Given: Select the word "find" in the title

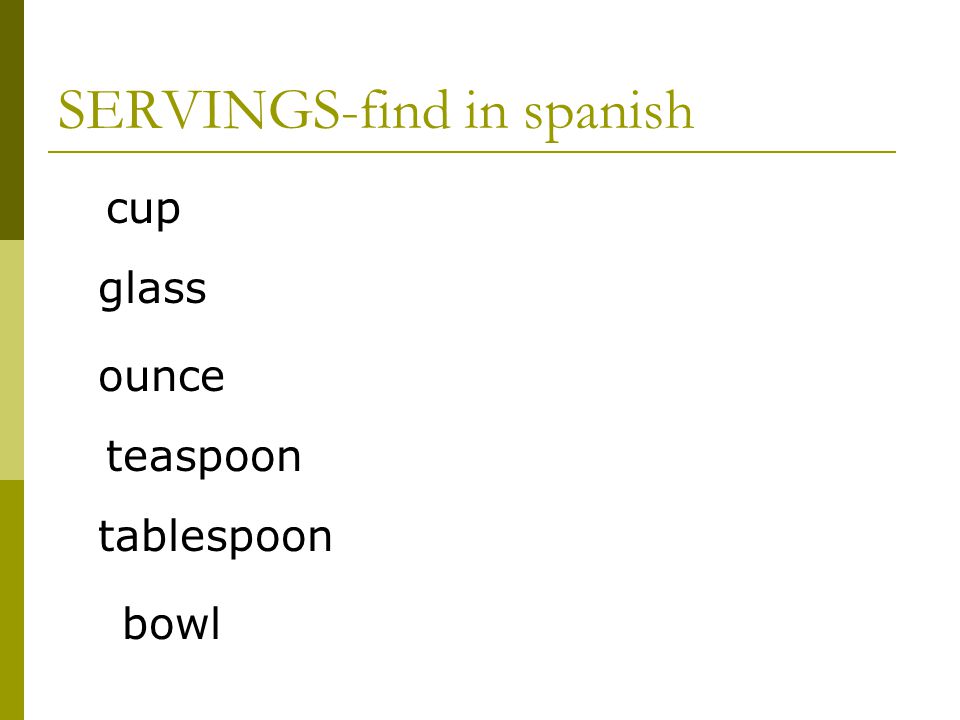Looking at the screenshot, I should click(x=405, y=109).
